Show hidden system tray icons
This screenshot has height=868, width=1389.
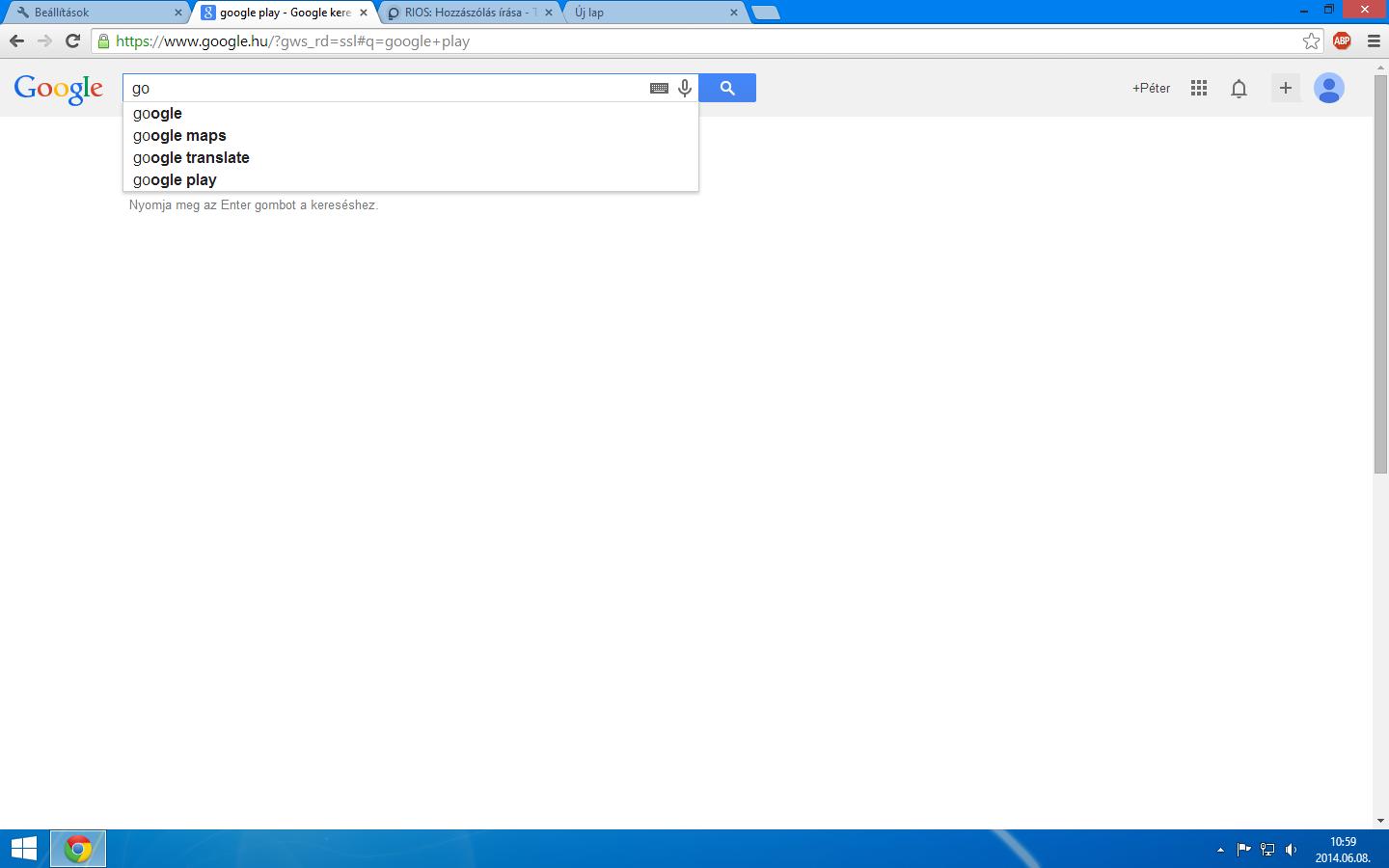click(1220, 850)
